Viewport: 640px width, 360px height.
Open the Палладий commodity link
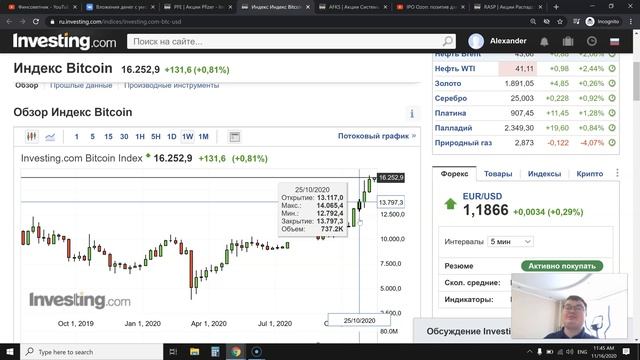[453, 128]
